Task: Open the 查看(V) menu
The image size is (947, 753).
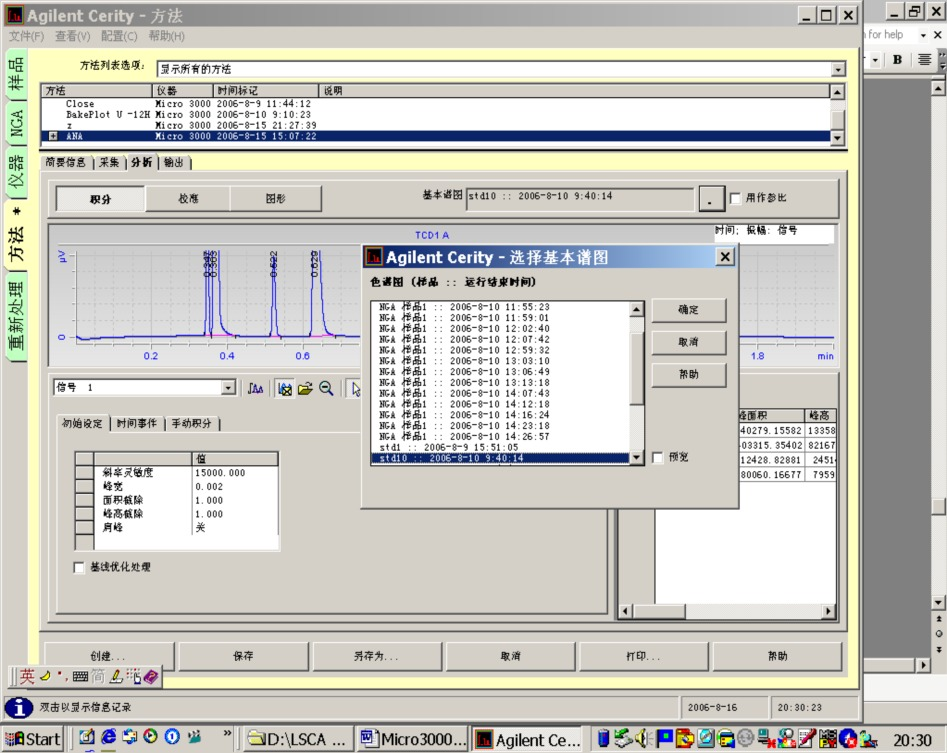Action: 72,36
